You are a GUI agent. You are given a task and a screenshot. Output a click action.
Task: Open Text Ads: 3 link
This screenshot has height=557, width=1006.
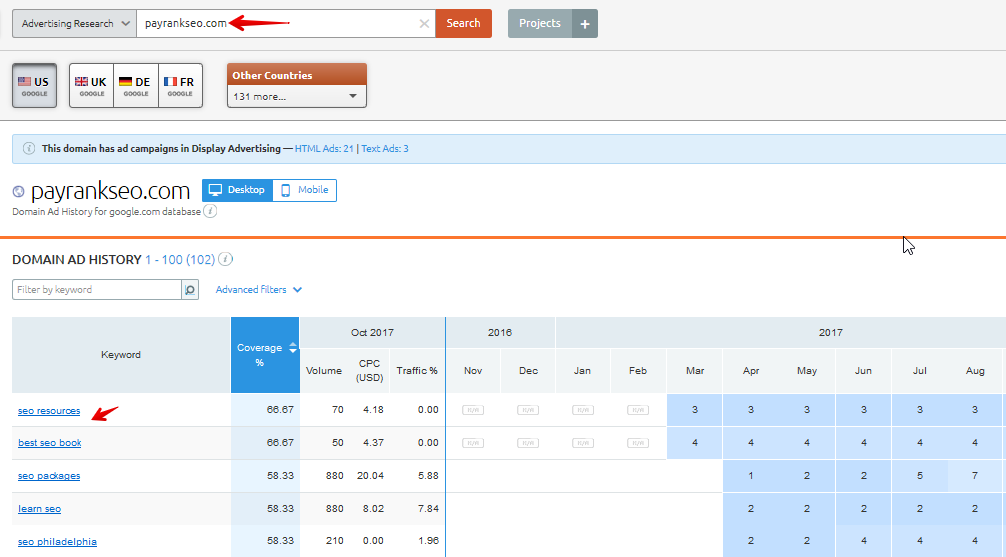(385, 148)
